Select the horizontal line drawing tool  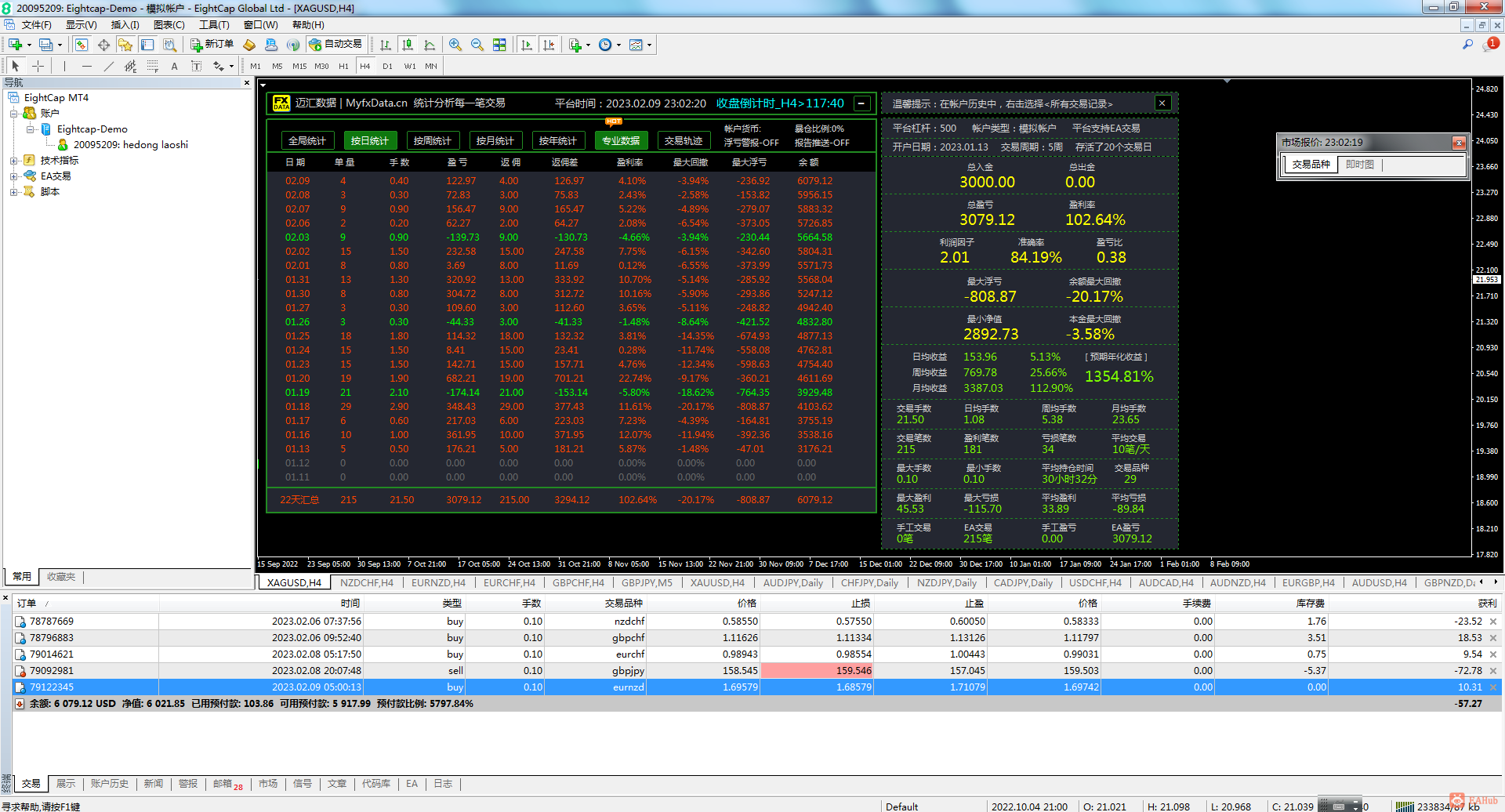(x=86, y=66)
